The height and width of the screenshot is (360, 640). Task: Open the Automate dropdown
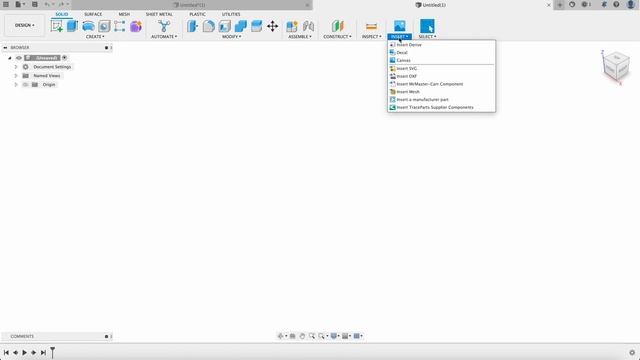tap(164, 37)
